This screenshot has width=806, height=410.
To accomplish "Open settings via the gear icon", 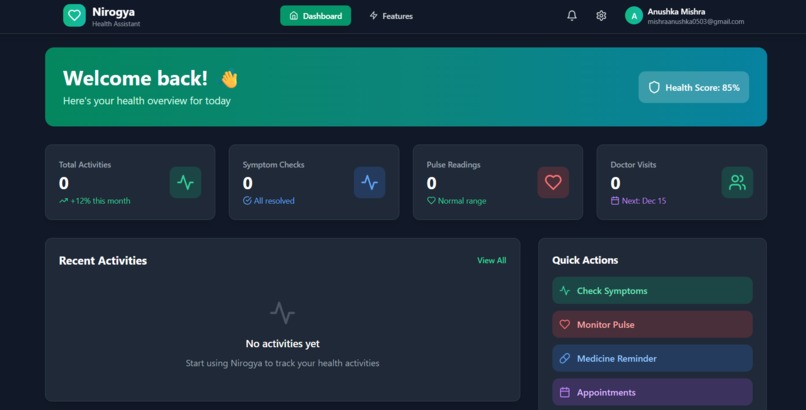I will pyautogui.click(x=601, y=16).
